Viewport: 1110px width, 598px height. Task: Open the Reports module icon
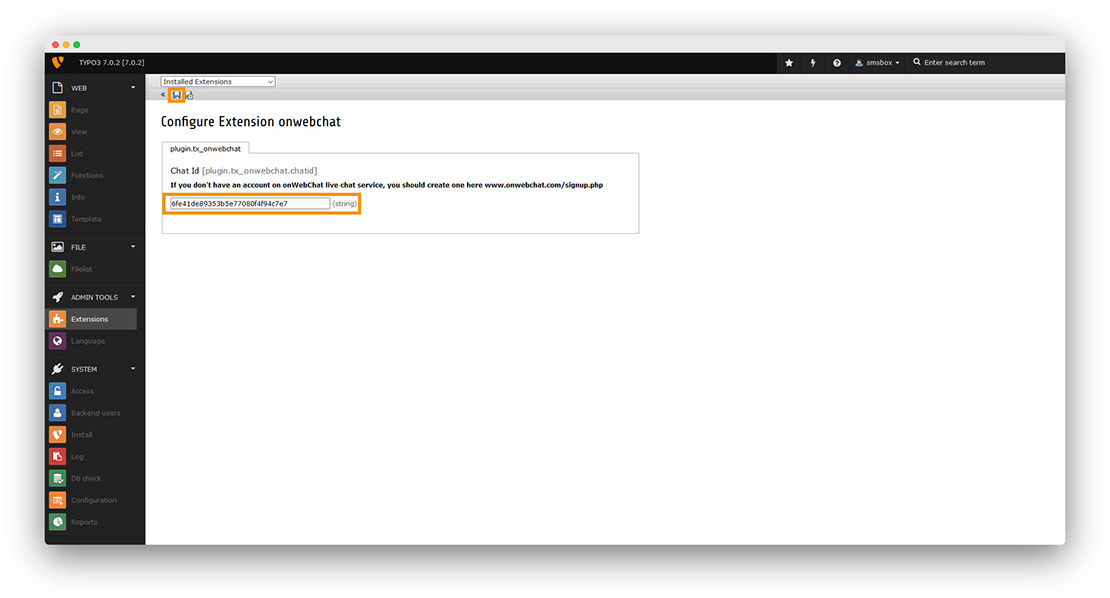[x=58, y=521]
